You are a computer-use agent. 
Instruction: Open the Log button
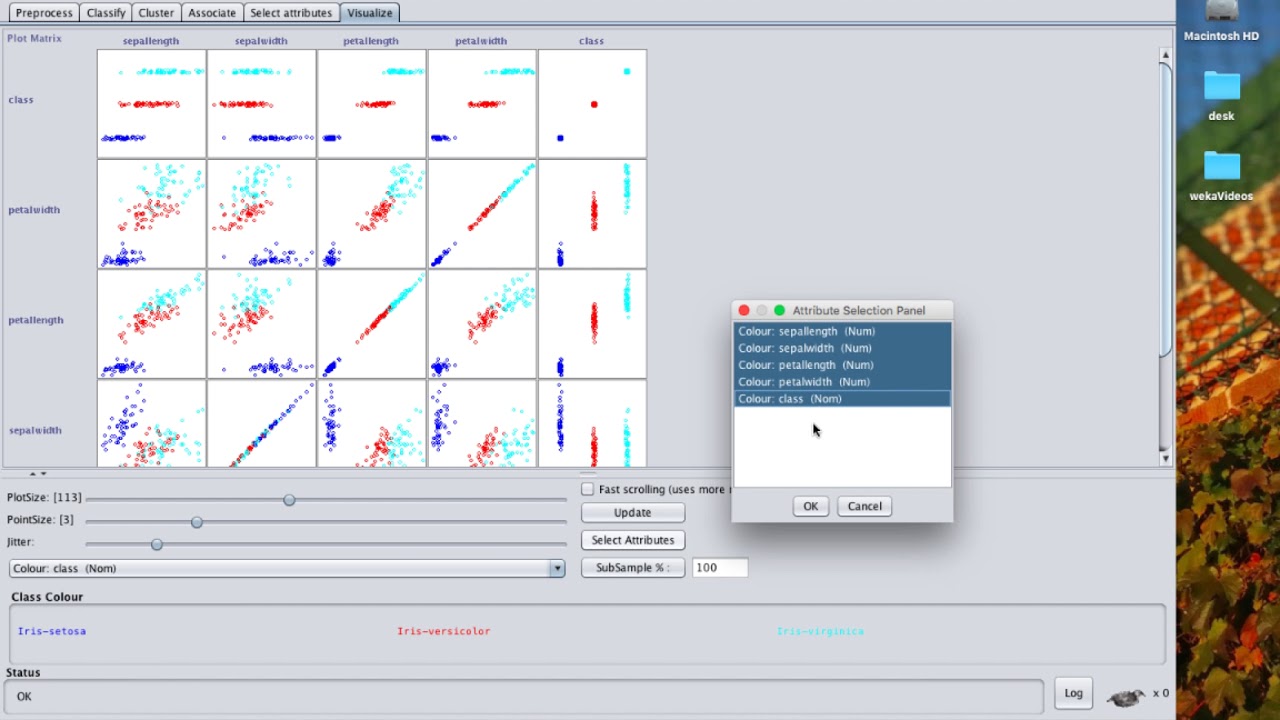[x=1073, y=693]
